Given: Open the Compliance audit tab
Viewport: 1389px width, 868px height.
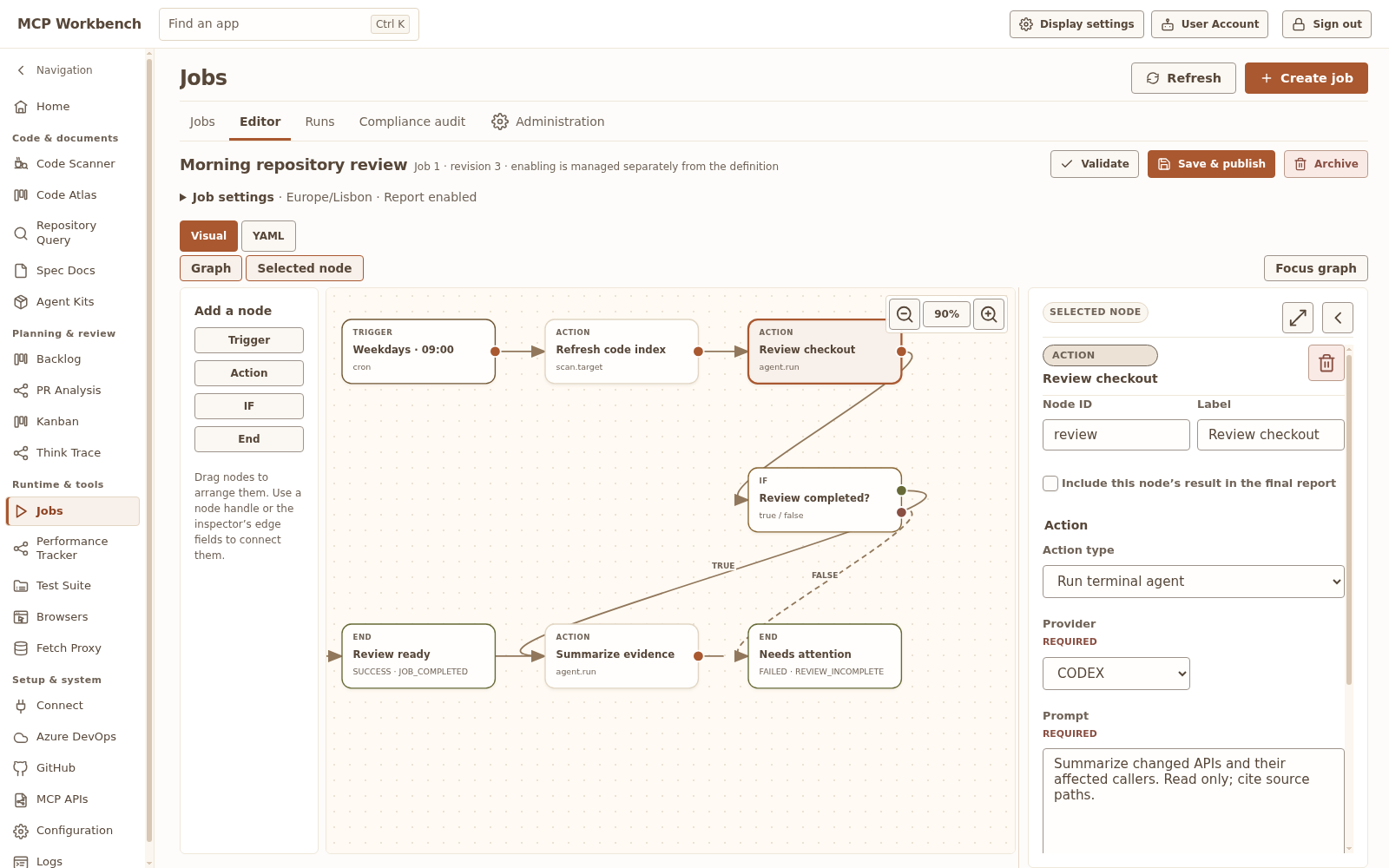Looking at the screenshot, I should (x=412, y=122).
